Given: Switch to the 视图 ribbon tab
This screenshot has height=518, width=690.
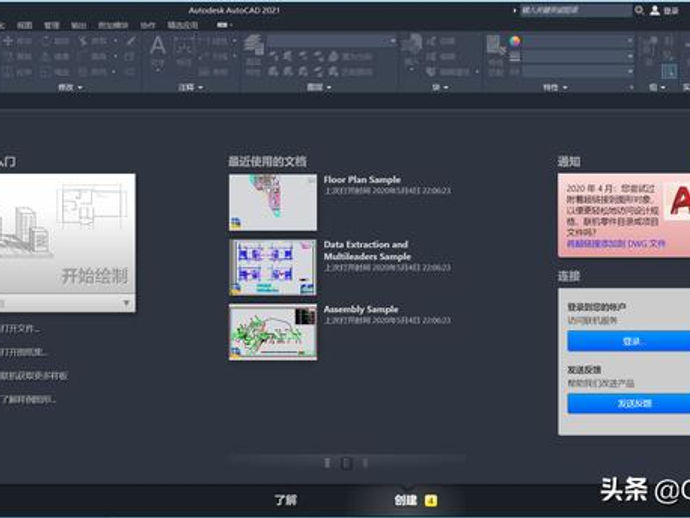Looking at the screenshot, I should (25, 25).
